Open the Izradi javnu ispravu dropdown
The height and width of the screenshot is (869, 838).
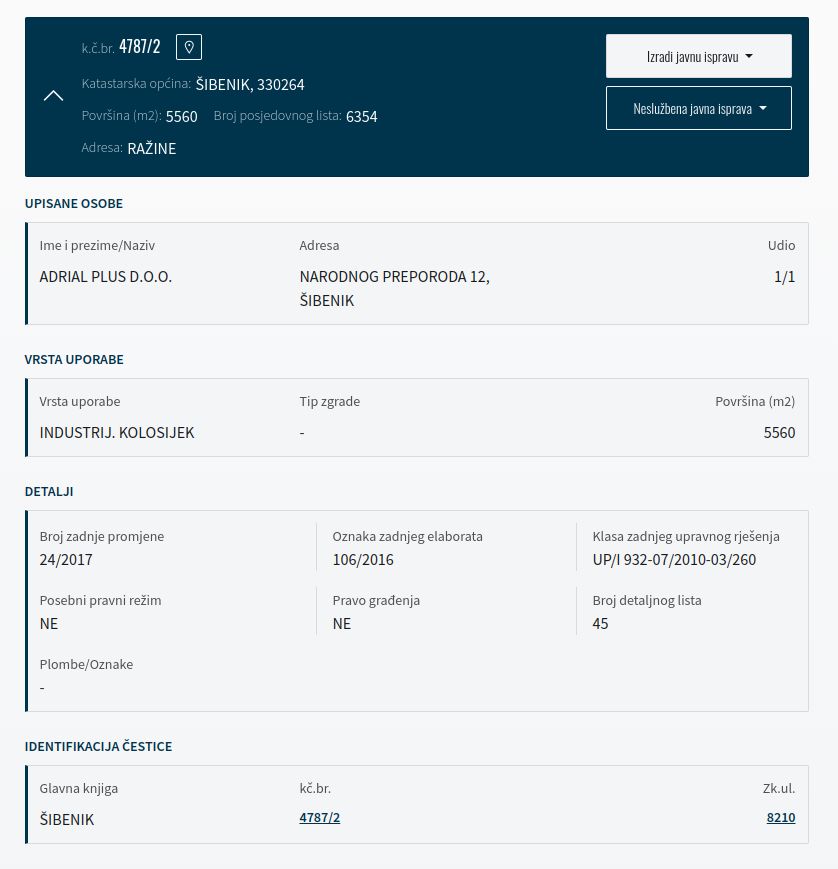click(698, 56)
